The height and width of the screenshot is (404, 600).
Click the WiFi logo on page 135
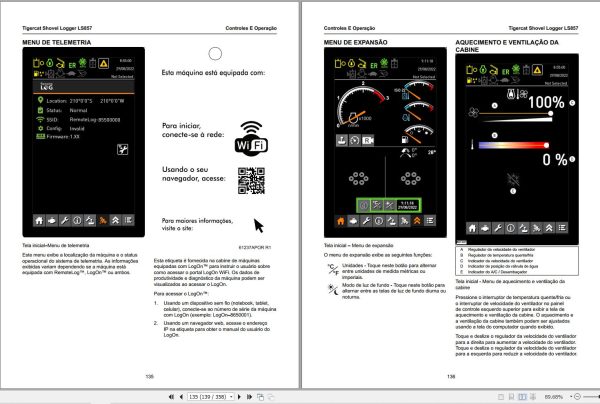coord(251,139)
